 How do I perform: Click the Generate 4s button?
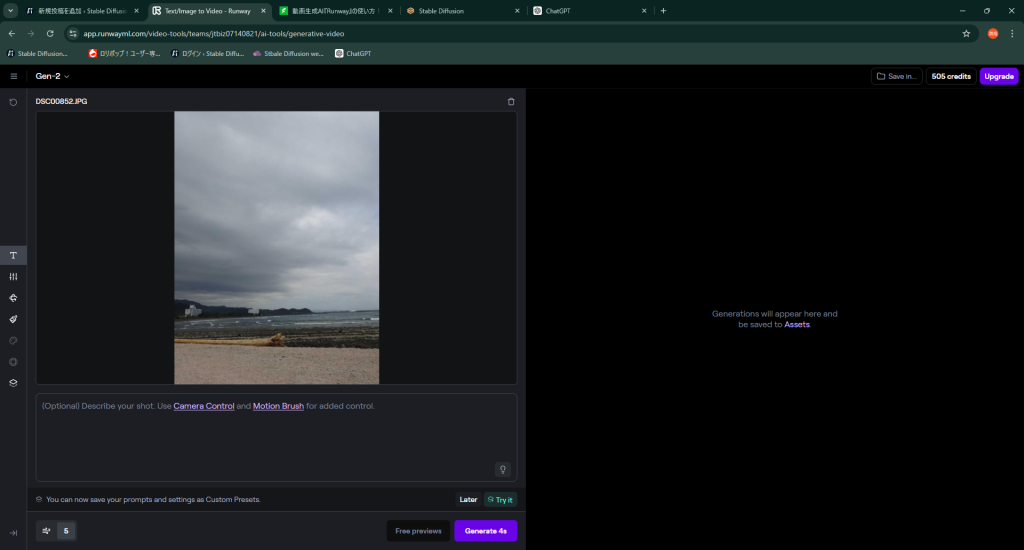(485, 531)
